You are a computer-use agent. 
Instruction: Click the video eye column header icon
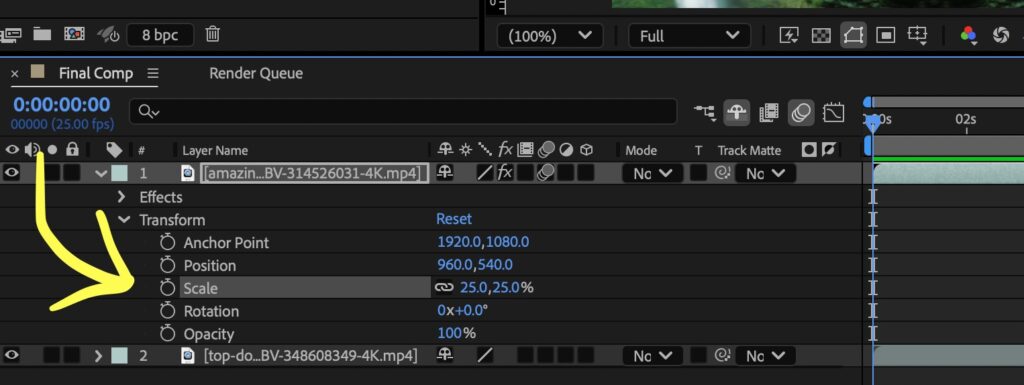[12, 150]
